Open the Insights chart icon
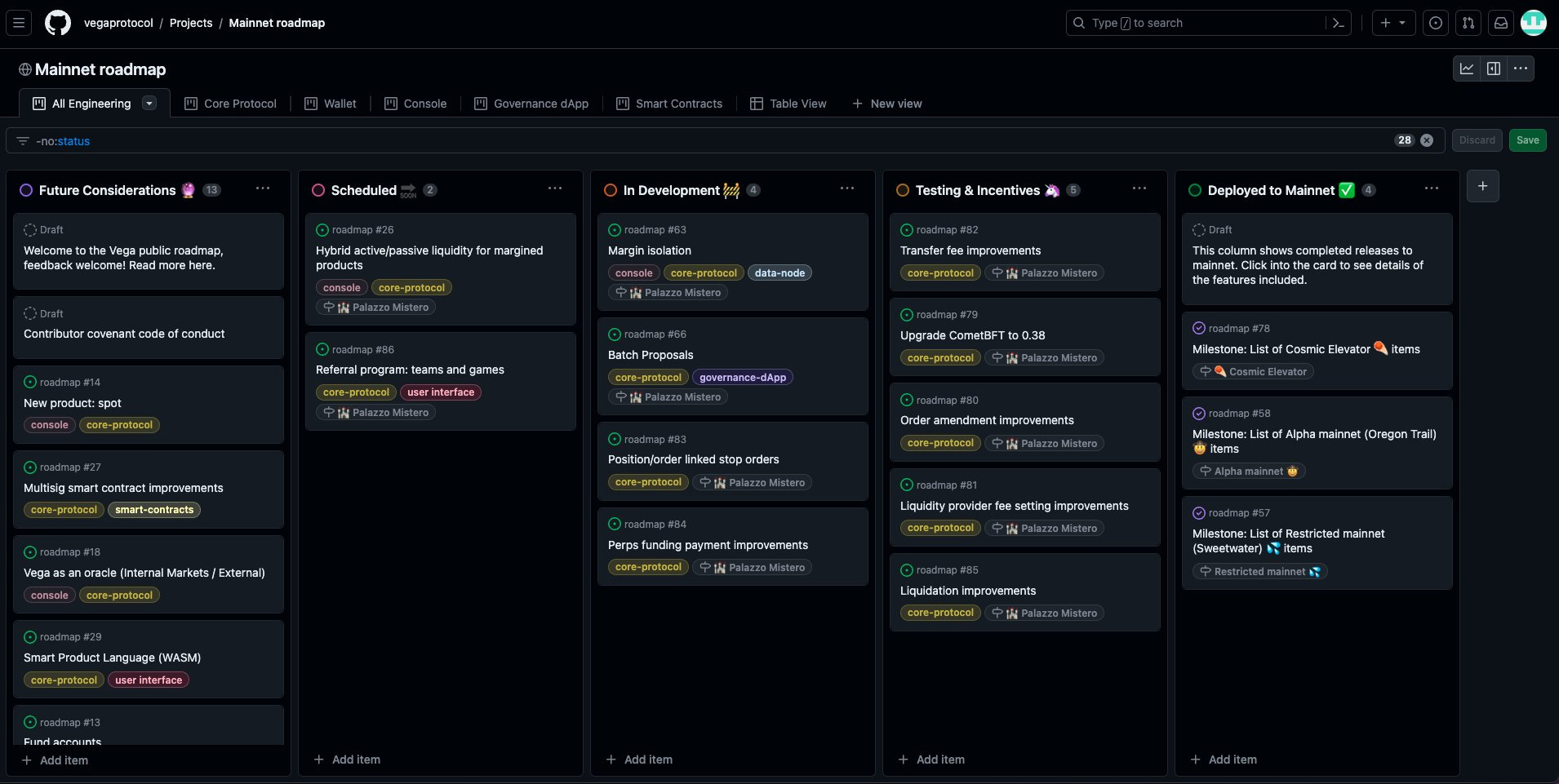Image resolution: width=1559 pixels, height=784 pixels. 1467,69
